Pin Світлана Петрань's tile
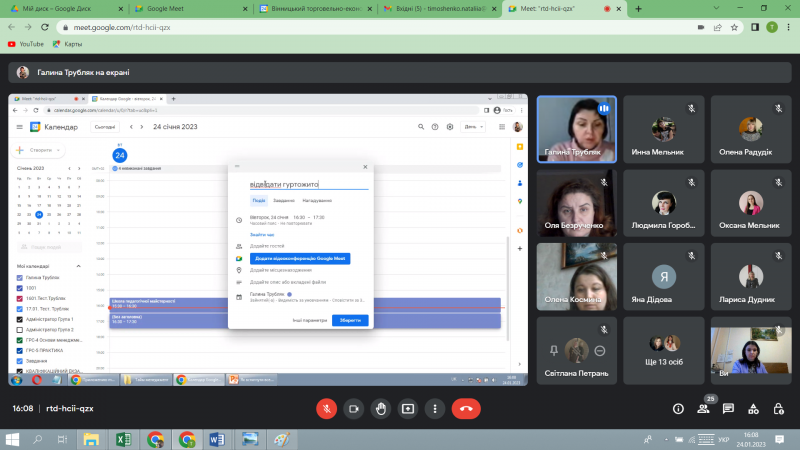The width and height of the screenshot is (800, 450). [554, 351]
